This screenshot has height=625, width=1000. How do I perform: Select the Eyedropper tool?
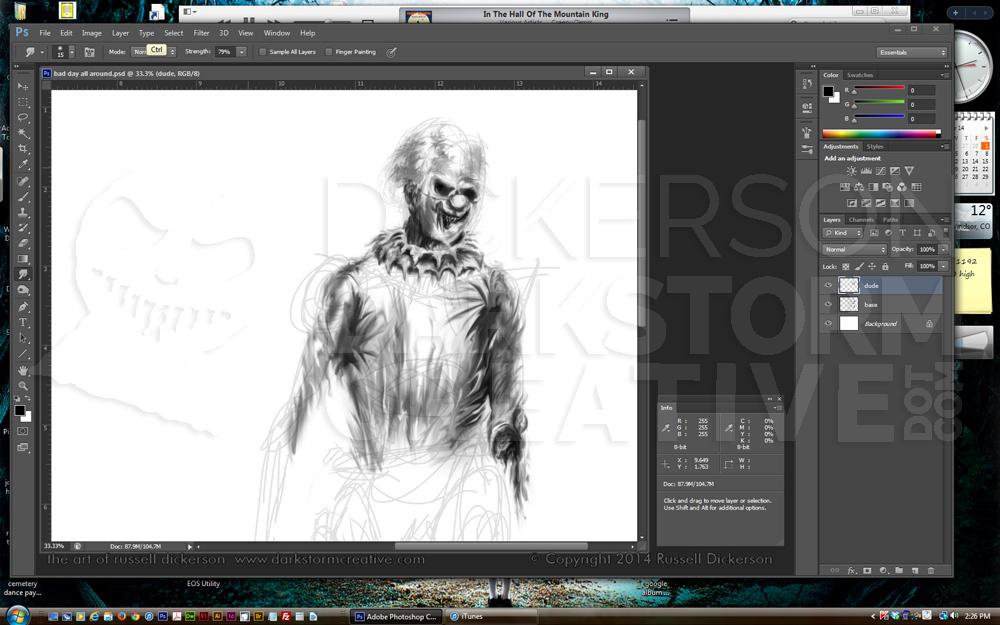[x=23, y=165]
